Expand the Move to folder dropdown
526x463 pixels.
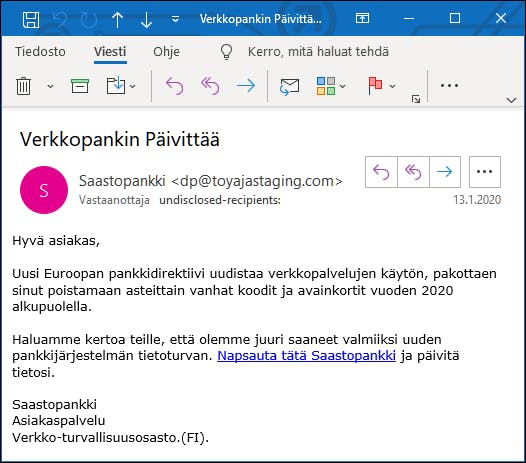tap(133, 86)
